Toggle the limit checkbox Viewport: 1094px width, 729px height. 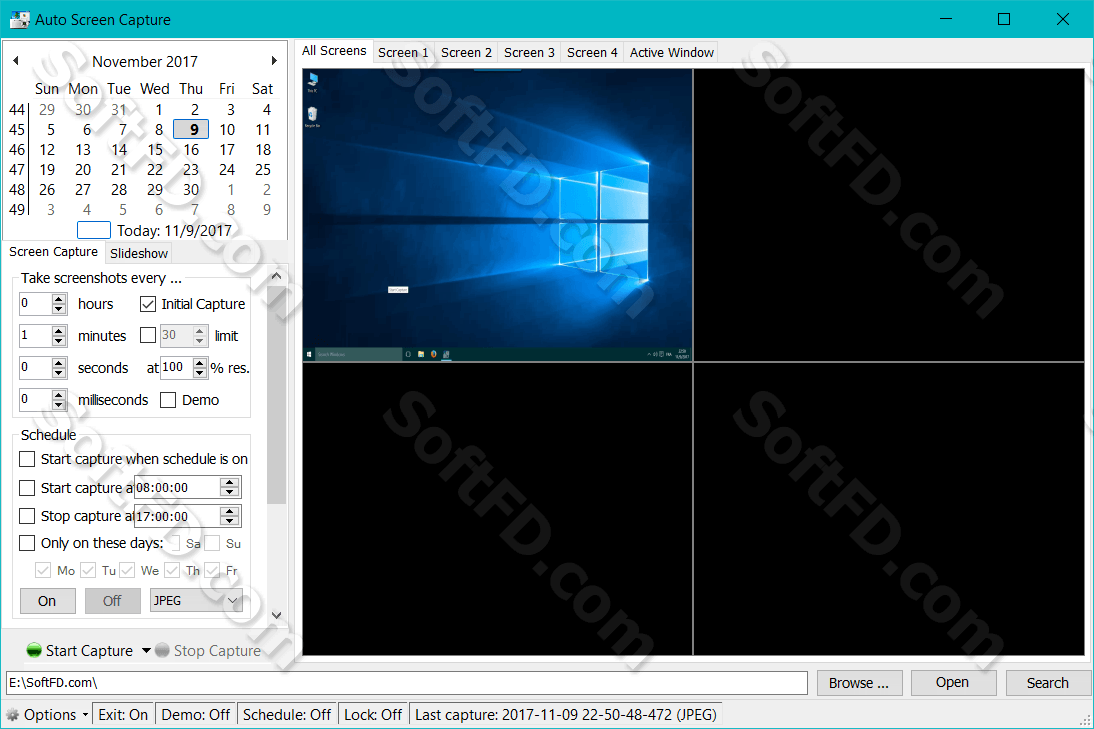click(148, 336)
